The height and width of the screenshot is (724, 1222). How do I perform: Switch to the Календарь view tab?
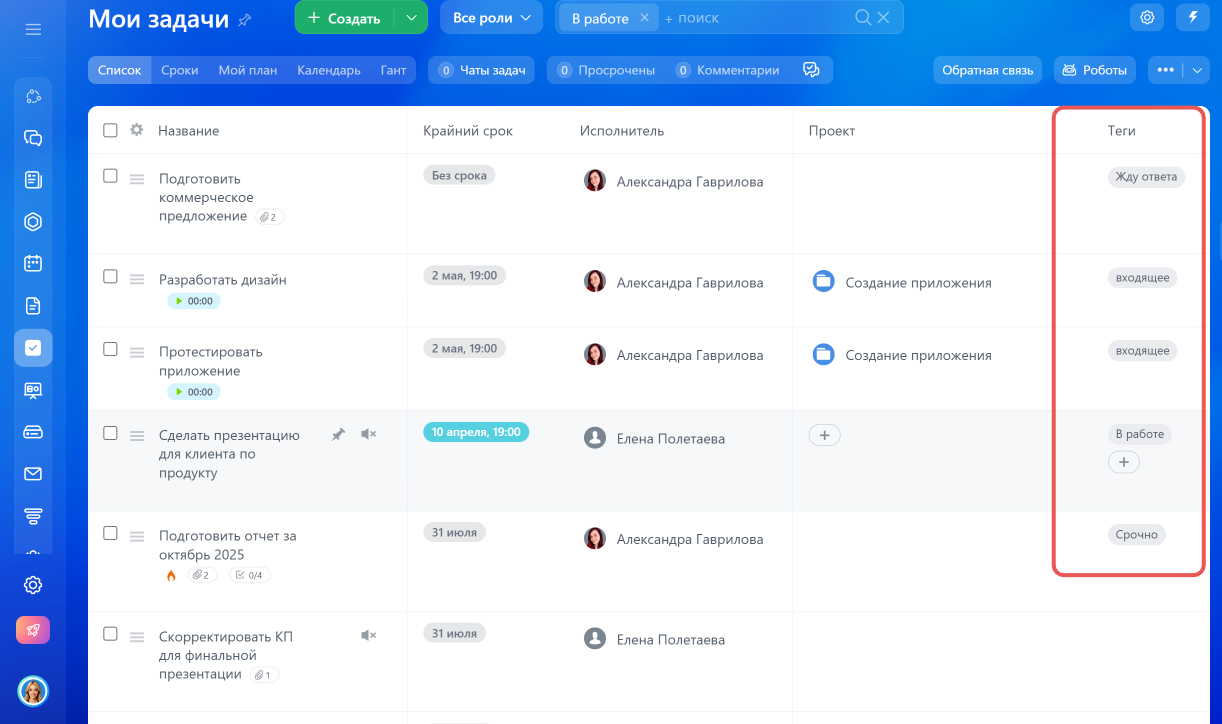point(328,70)
